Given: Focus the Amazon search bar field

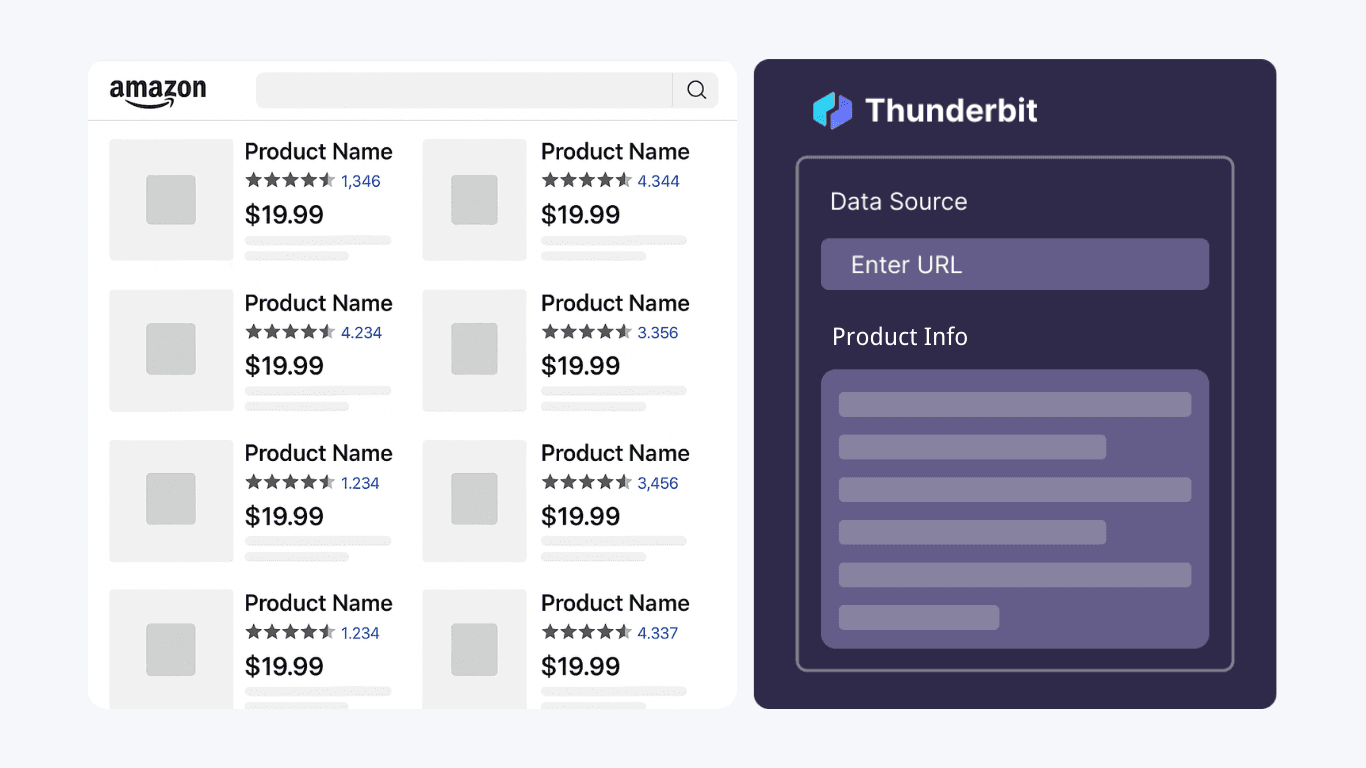Looking at the screenshot, I should coord(464,90).
